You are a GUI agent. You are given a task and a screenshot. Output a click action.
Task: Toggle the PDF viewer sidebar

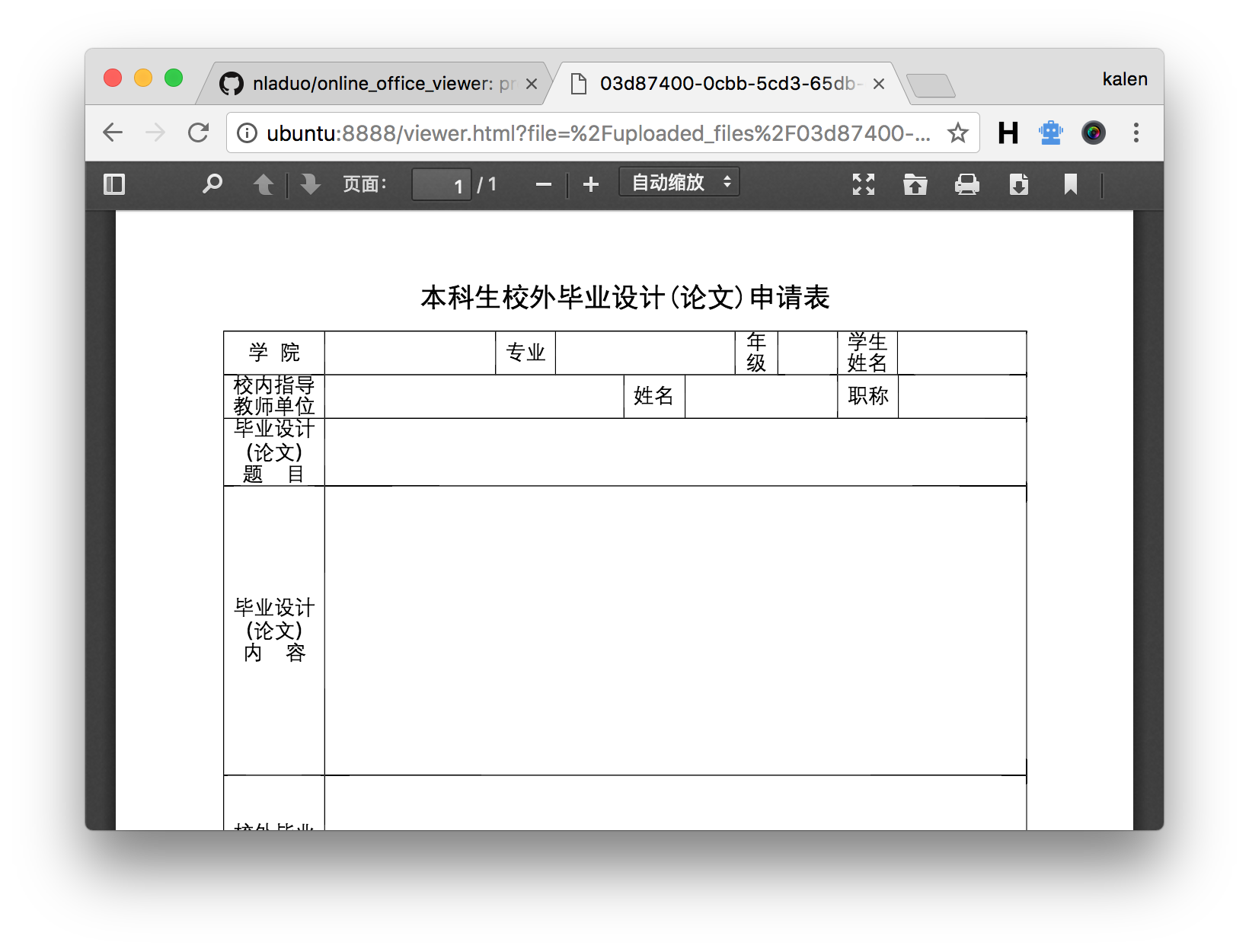114,184
